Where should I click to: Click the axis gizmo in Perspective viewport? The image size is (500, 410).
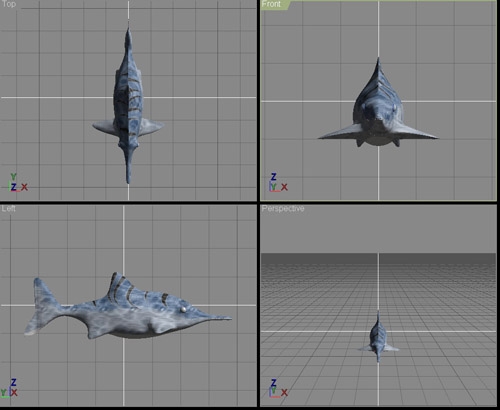pos(278,388)
